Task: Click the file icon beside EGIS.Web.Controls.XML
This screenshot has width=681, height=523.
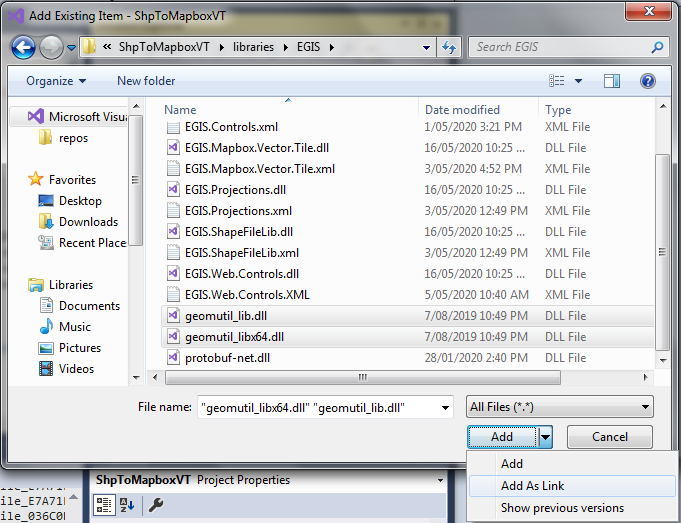Action: pyautogui.click(x=173, y=295)
